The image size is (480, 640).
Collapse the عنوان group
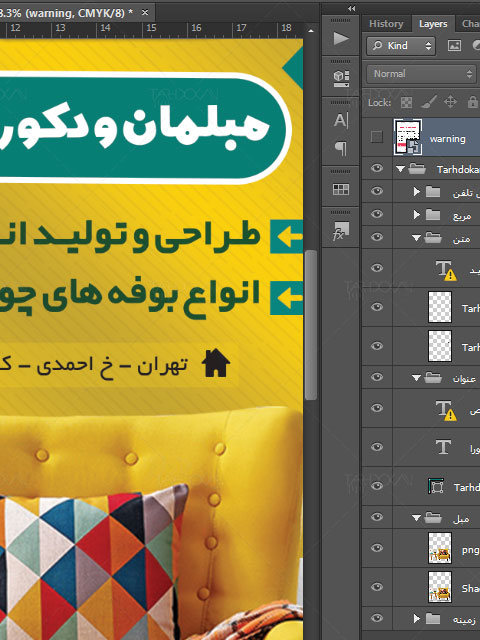click(x=416, y=378)
